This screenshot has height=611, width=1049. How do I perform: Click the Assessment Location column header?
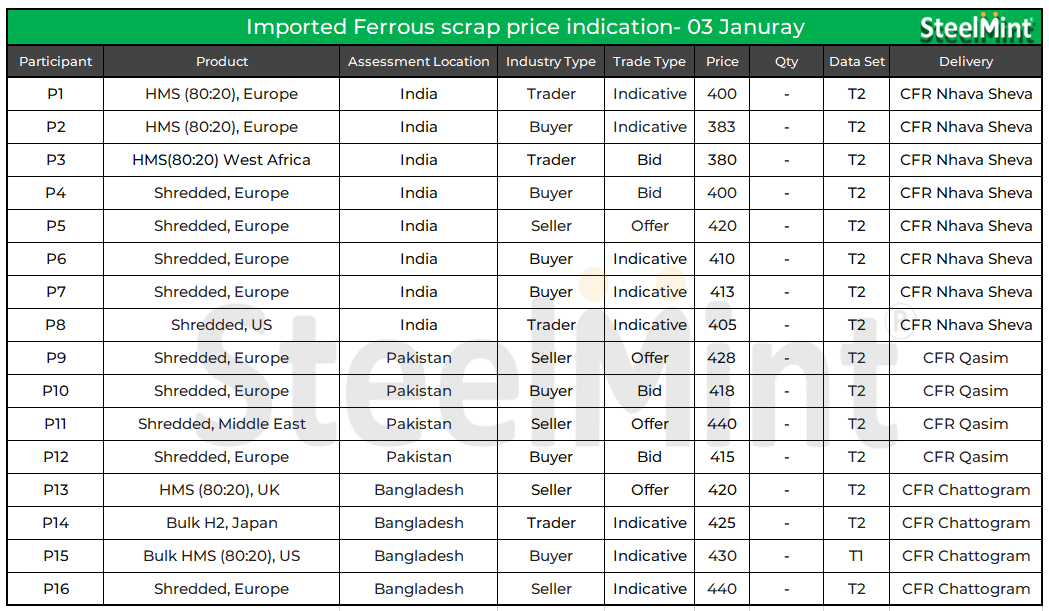(x=419, y=62)
